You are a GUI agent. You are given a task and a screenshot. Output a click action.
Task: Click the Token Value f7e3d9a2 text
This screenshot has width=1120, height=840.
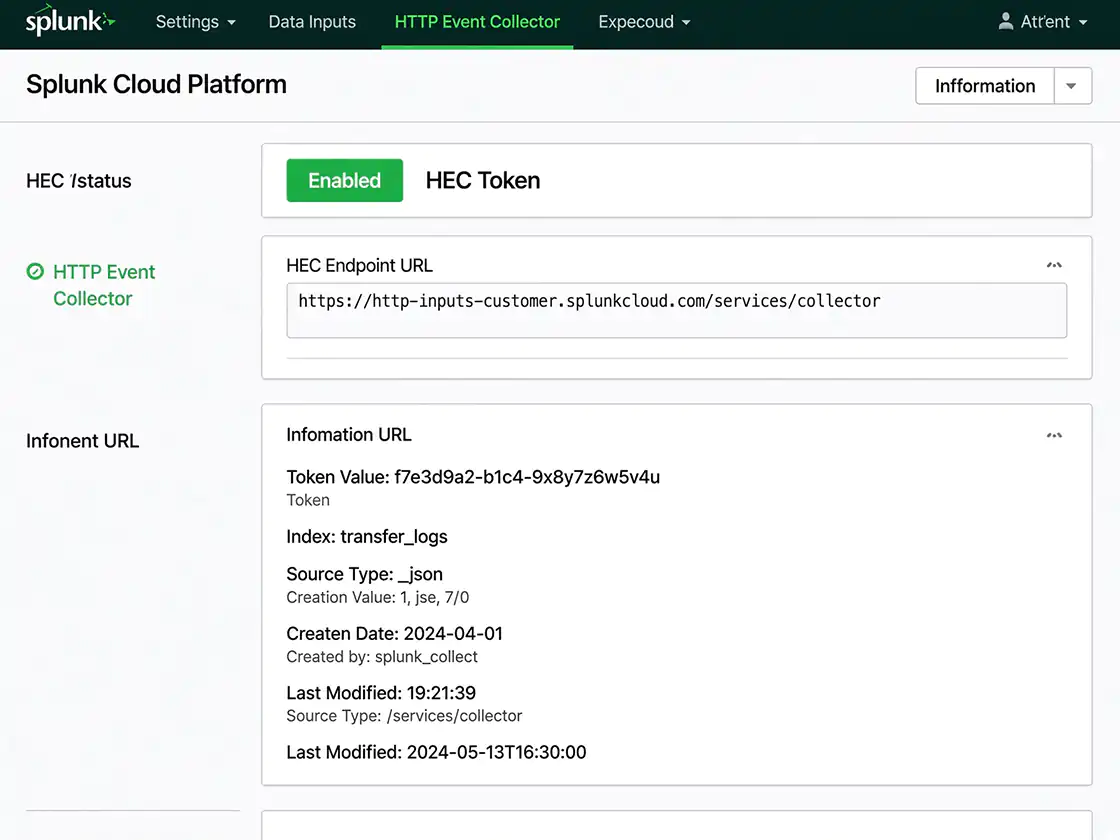[473, 477]
